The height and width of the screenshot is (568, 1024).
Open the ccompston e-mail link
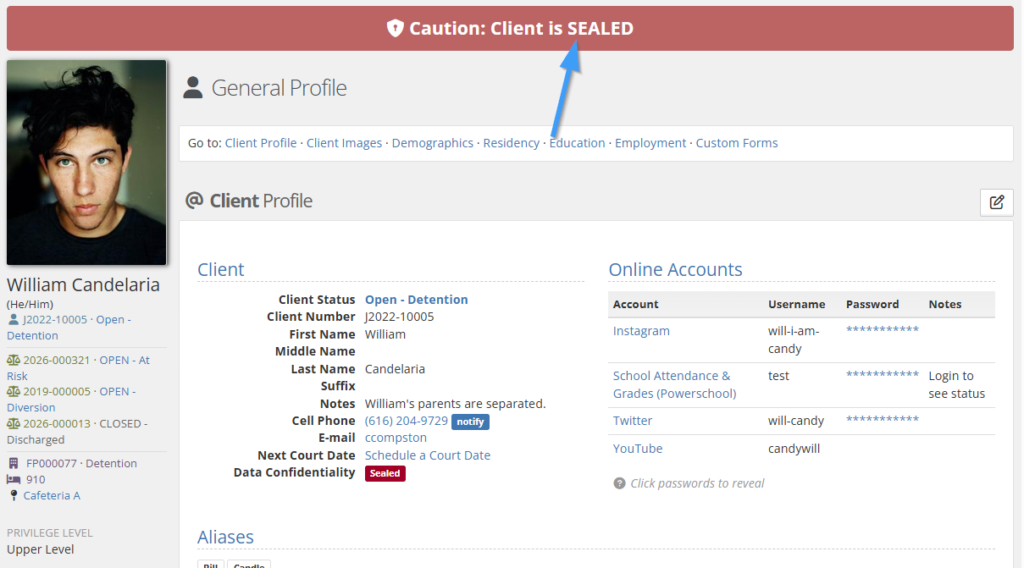[396, 437]
